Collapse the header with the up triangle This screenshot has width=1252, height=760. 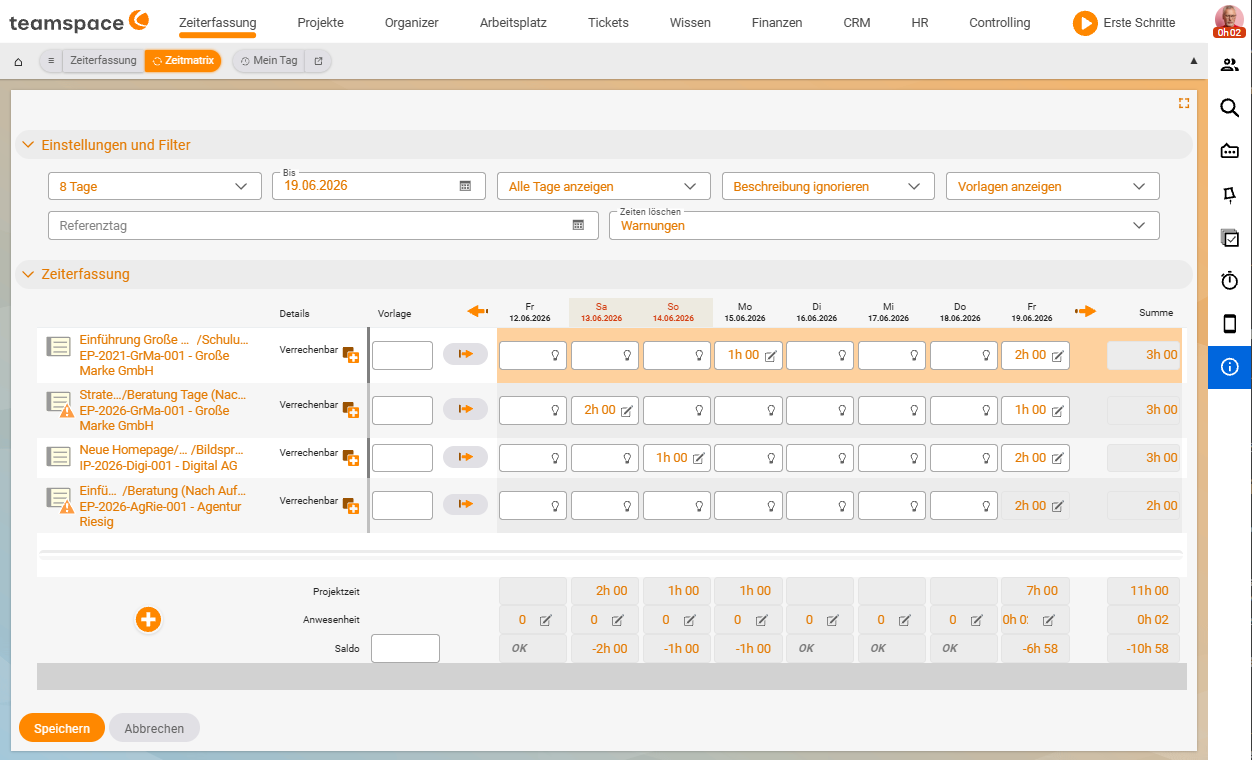pos(1193,61)
